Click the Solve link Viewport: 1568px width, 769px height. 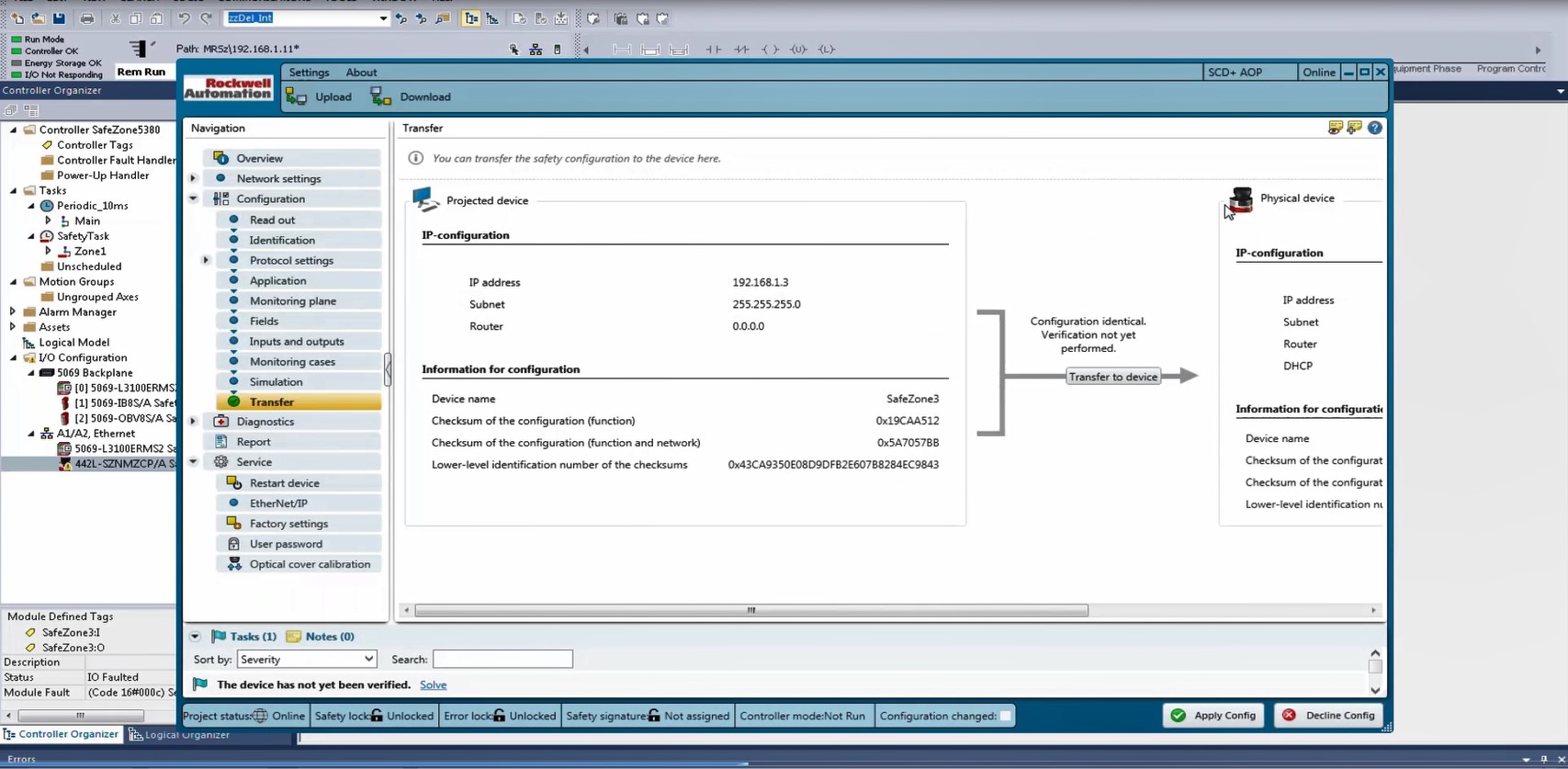[433, 684]
